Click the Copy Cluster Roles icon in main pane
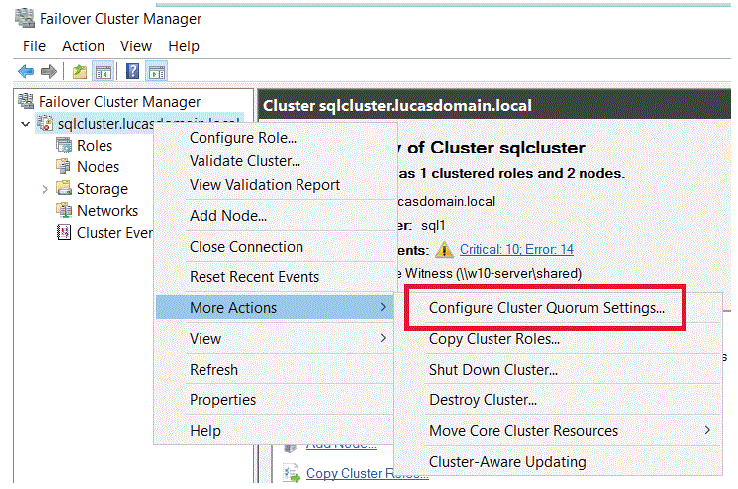Image resolution: width=738 pixels, height=489 pixels. (x=291, y=473)
